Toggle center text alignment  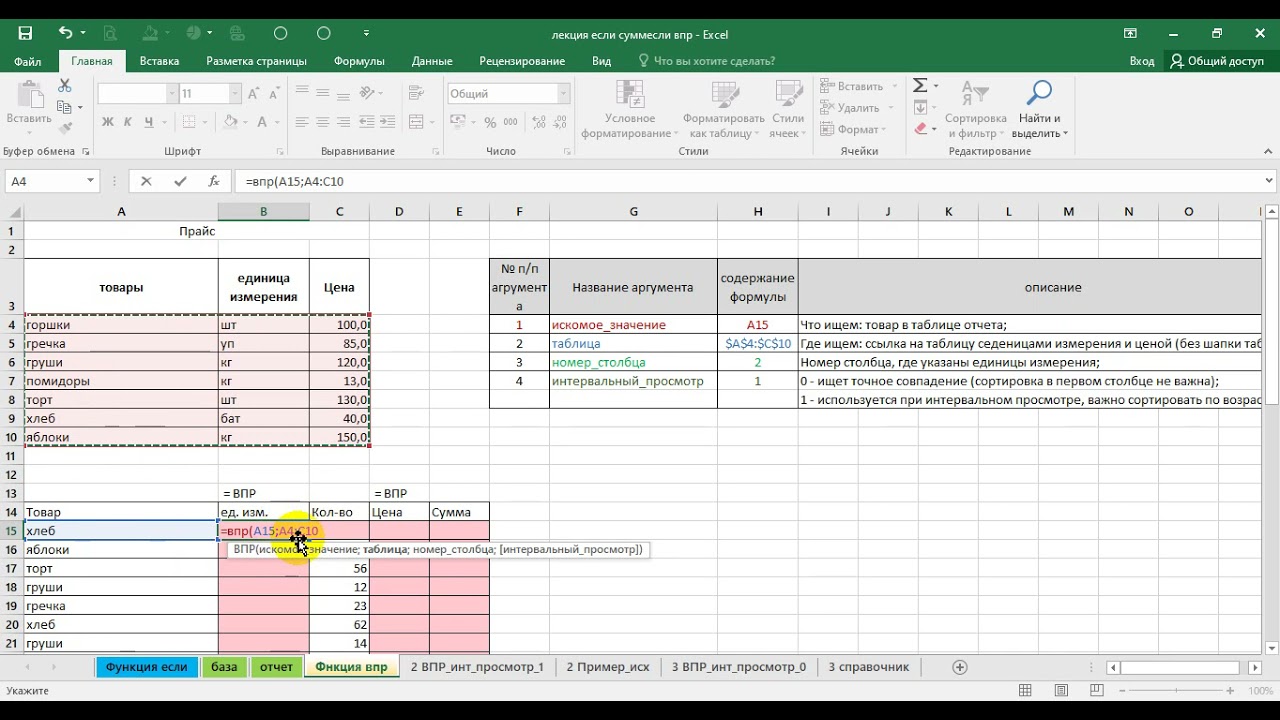tap(323, 122)
